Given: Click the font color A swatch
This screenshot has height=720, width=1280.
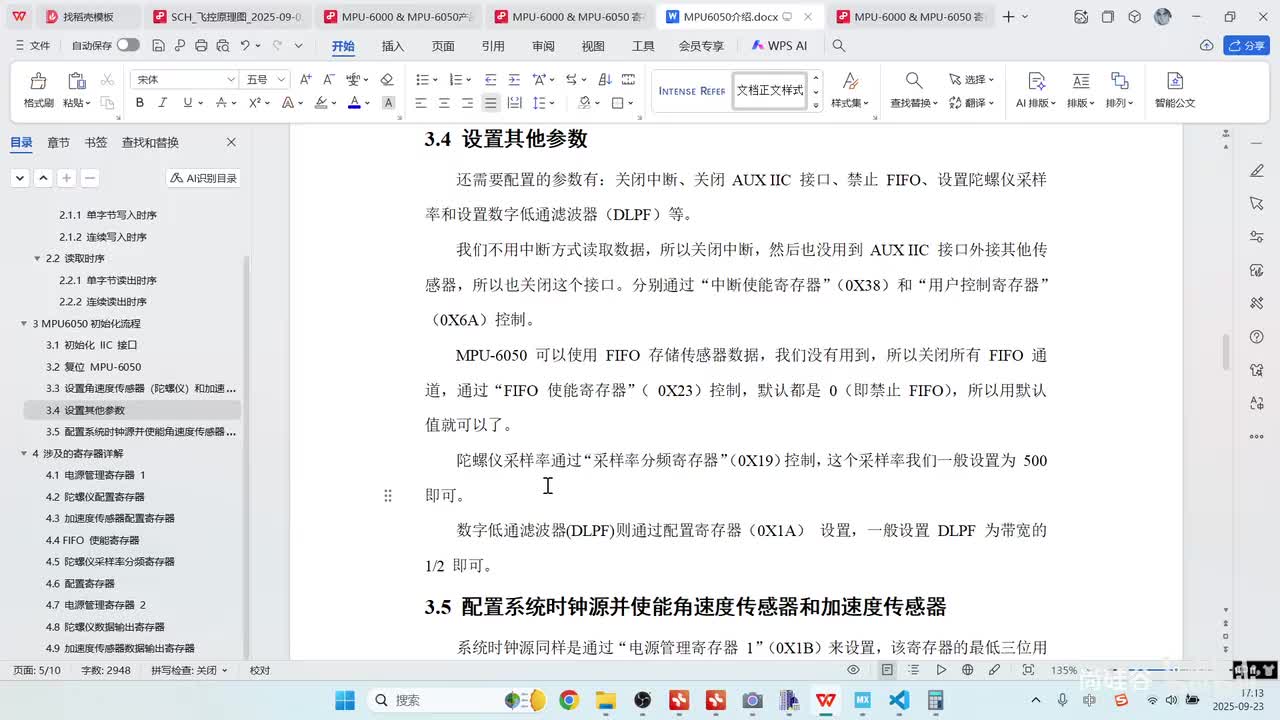Looking at the screenshot, I should click(353, 103).
